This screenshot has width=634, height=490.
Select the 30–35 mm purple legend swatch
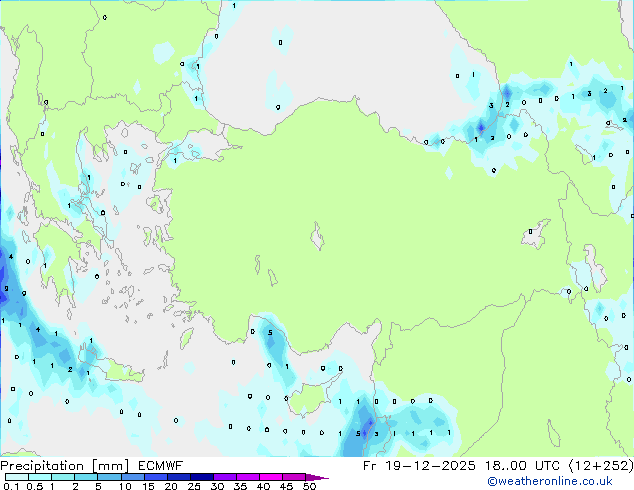pyautogui.click(x=225, y=477)
